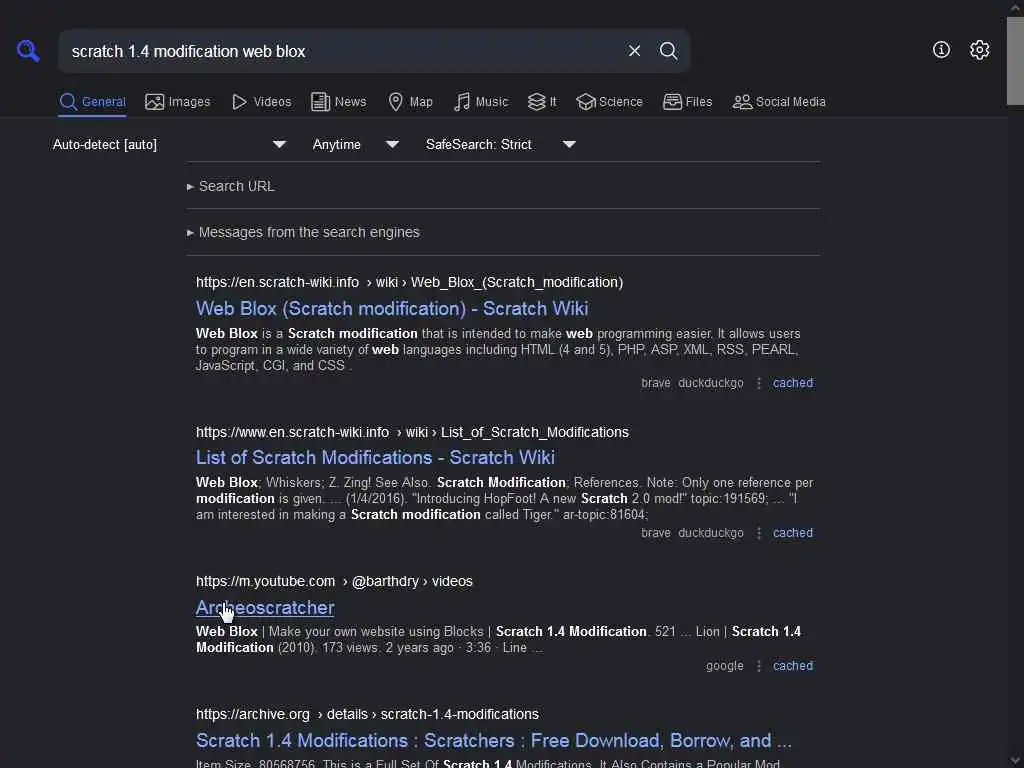Image resolution: width=1024 pixels, height=768 pixels.
Task: Submit search with the magnifier button
Action: pos(668,51)
